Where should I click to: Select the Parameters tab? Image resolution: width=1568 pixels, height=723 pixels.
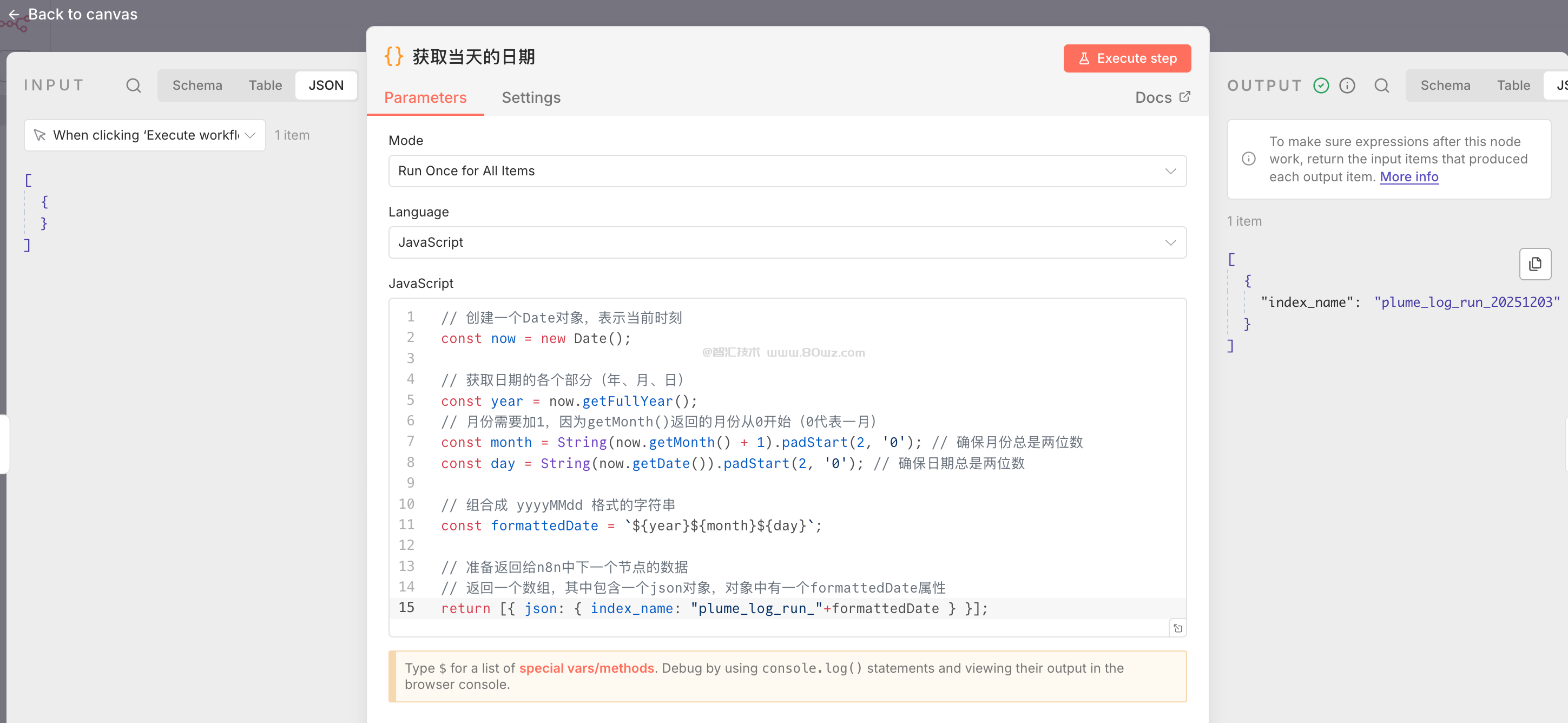pos(425,97)
